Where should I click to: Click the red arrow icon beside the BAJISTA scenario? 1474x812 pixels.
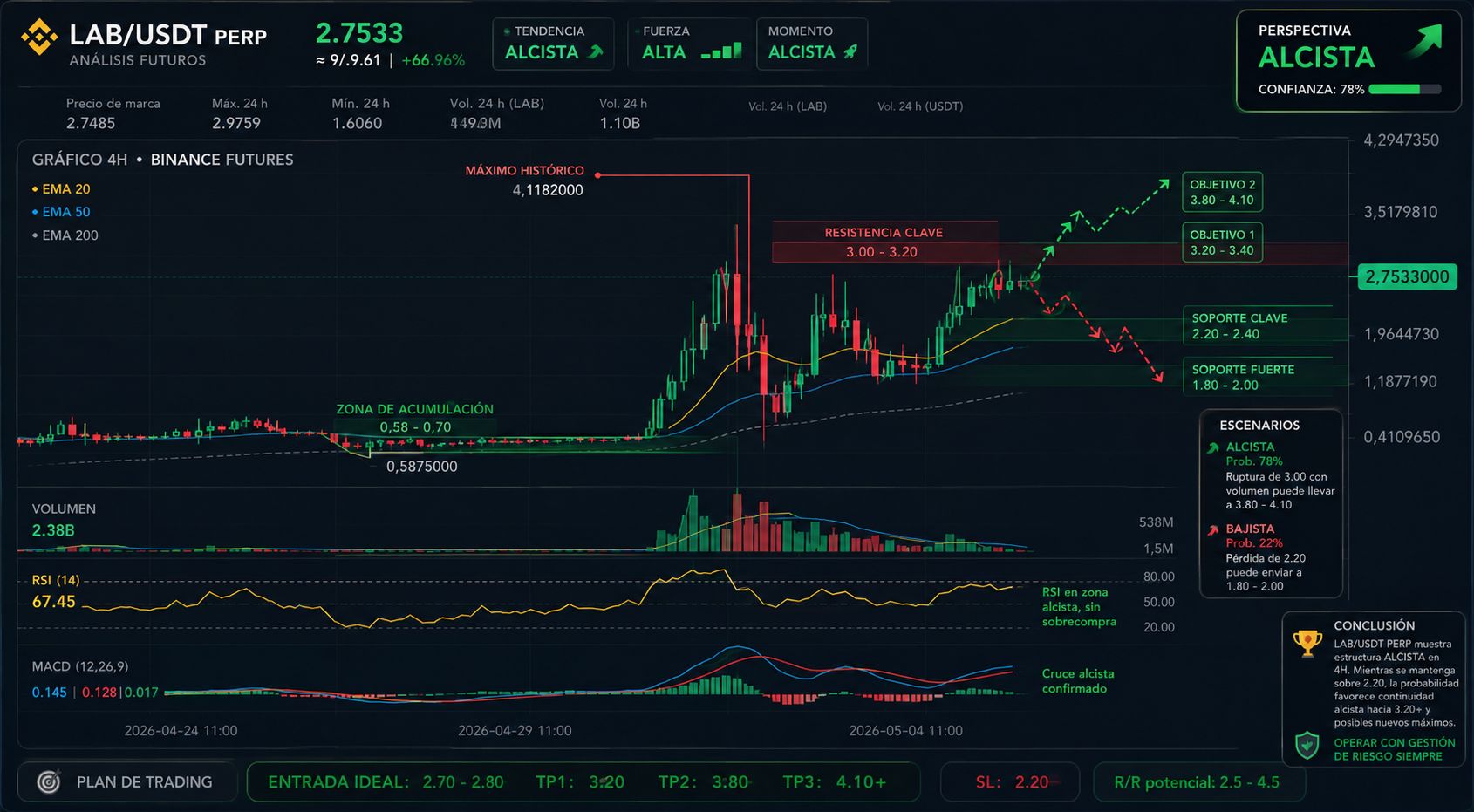tap(1212, 529)
